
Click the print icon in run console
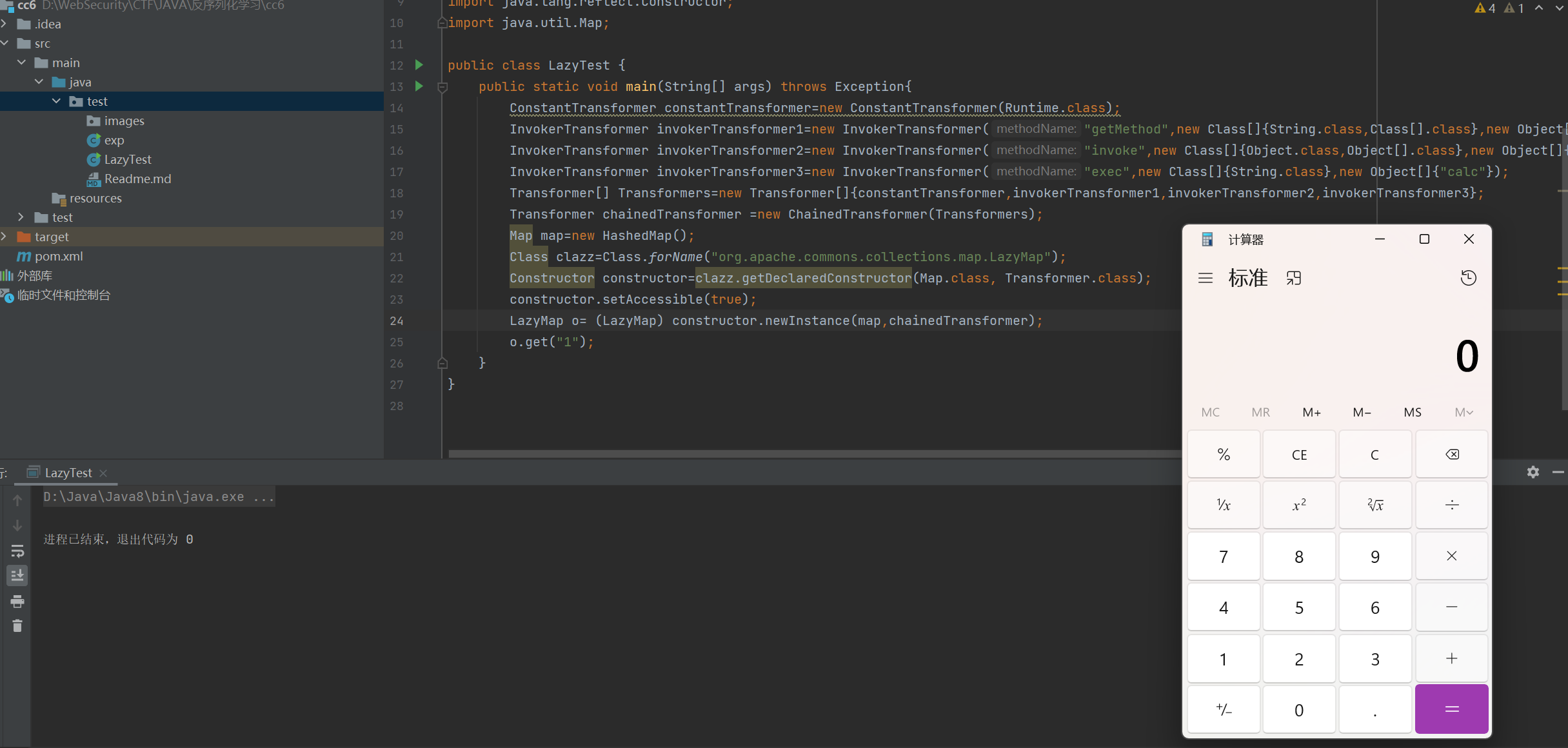point(17,602)
